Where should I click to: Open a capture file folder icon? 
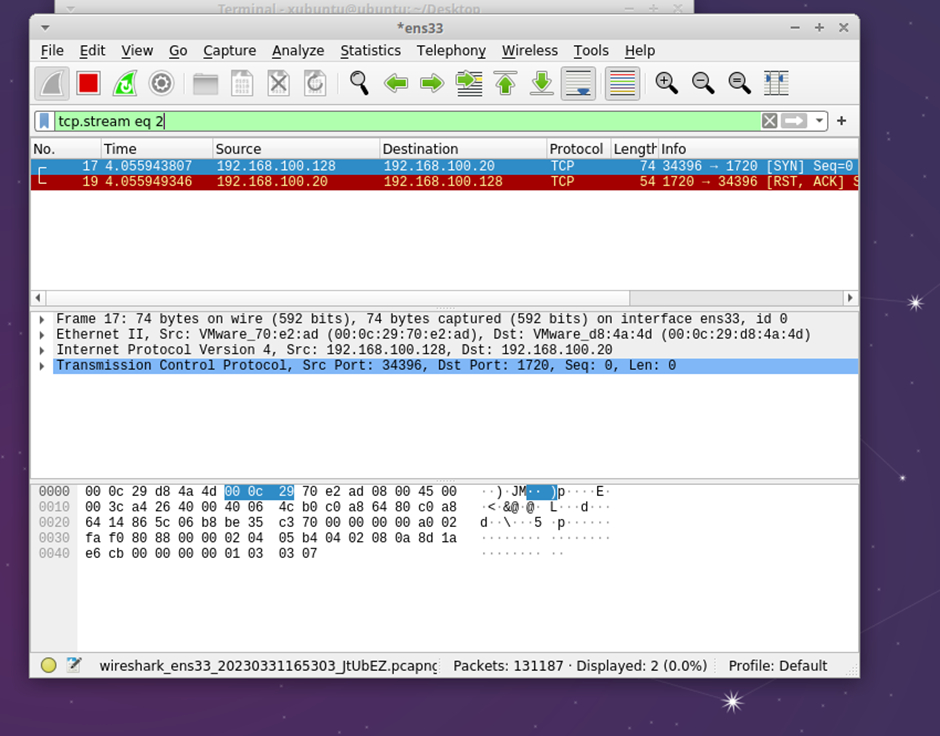[x=206, y=83]
